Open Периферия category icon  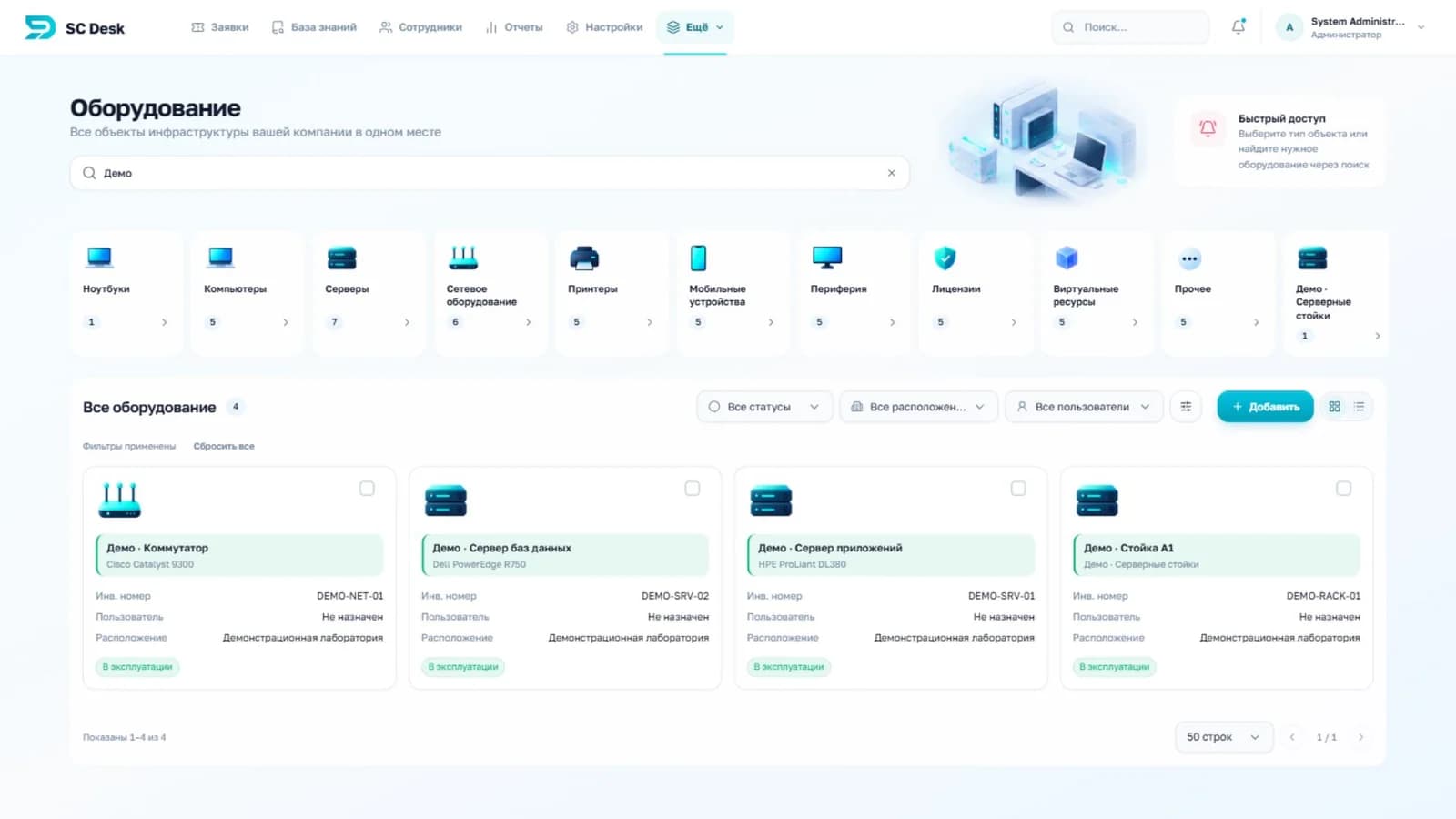pyautogui.click(x=827, y=258)
